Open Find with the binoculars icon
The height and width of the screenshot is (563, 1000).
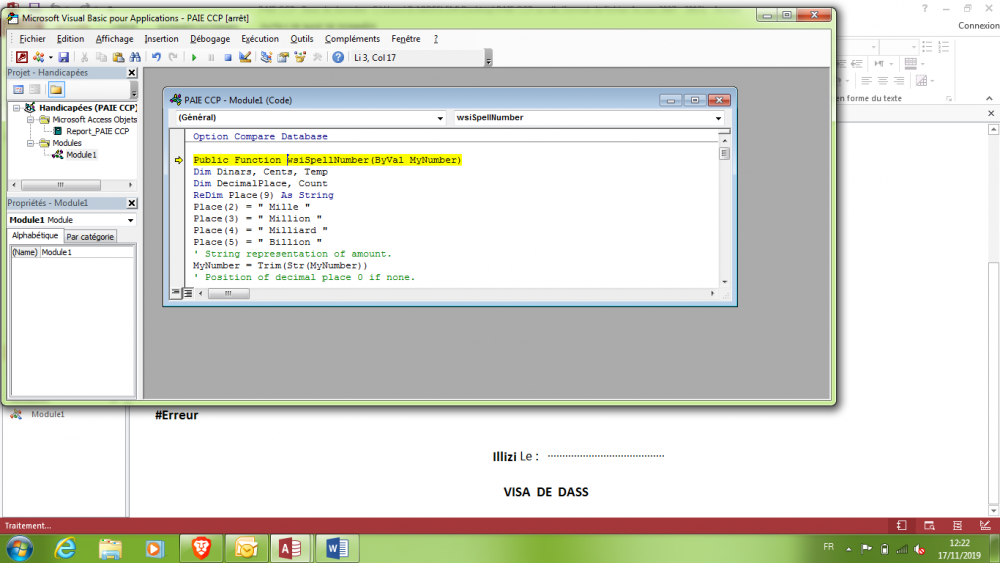(135, 57)
